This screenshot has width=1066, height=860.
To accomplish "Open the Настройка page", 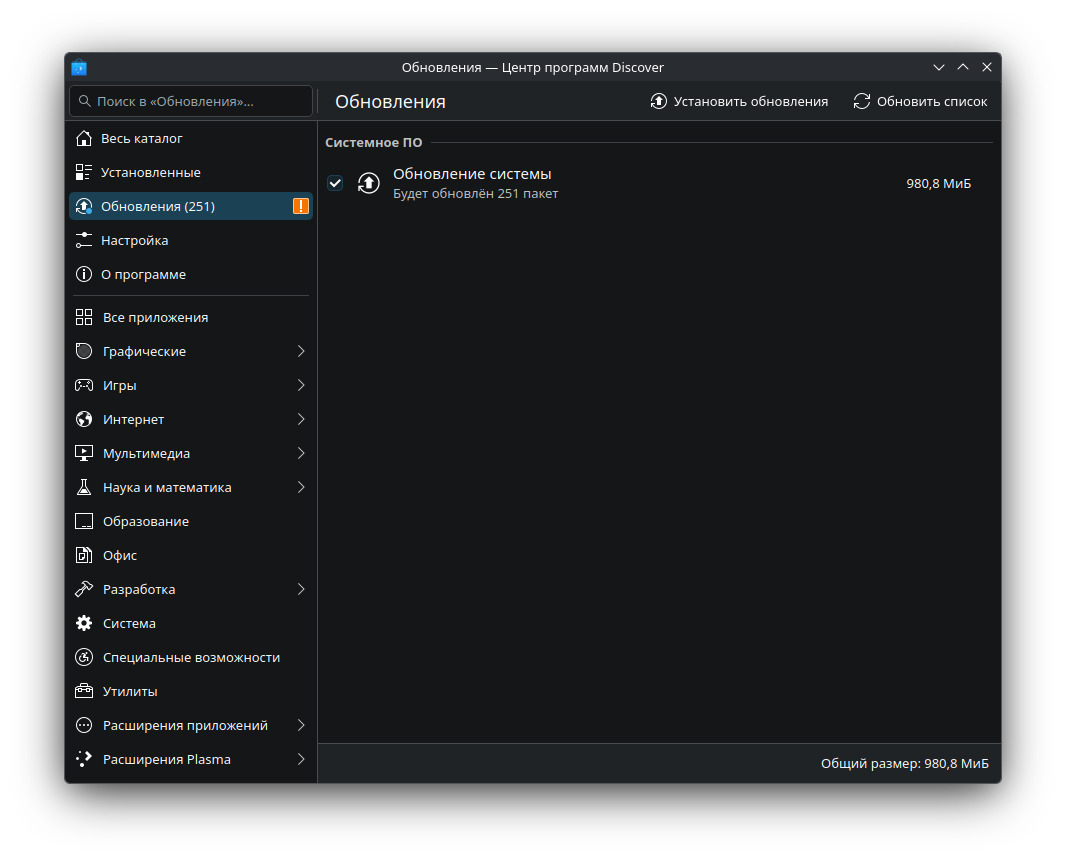I will point(134,240).
